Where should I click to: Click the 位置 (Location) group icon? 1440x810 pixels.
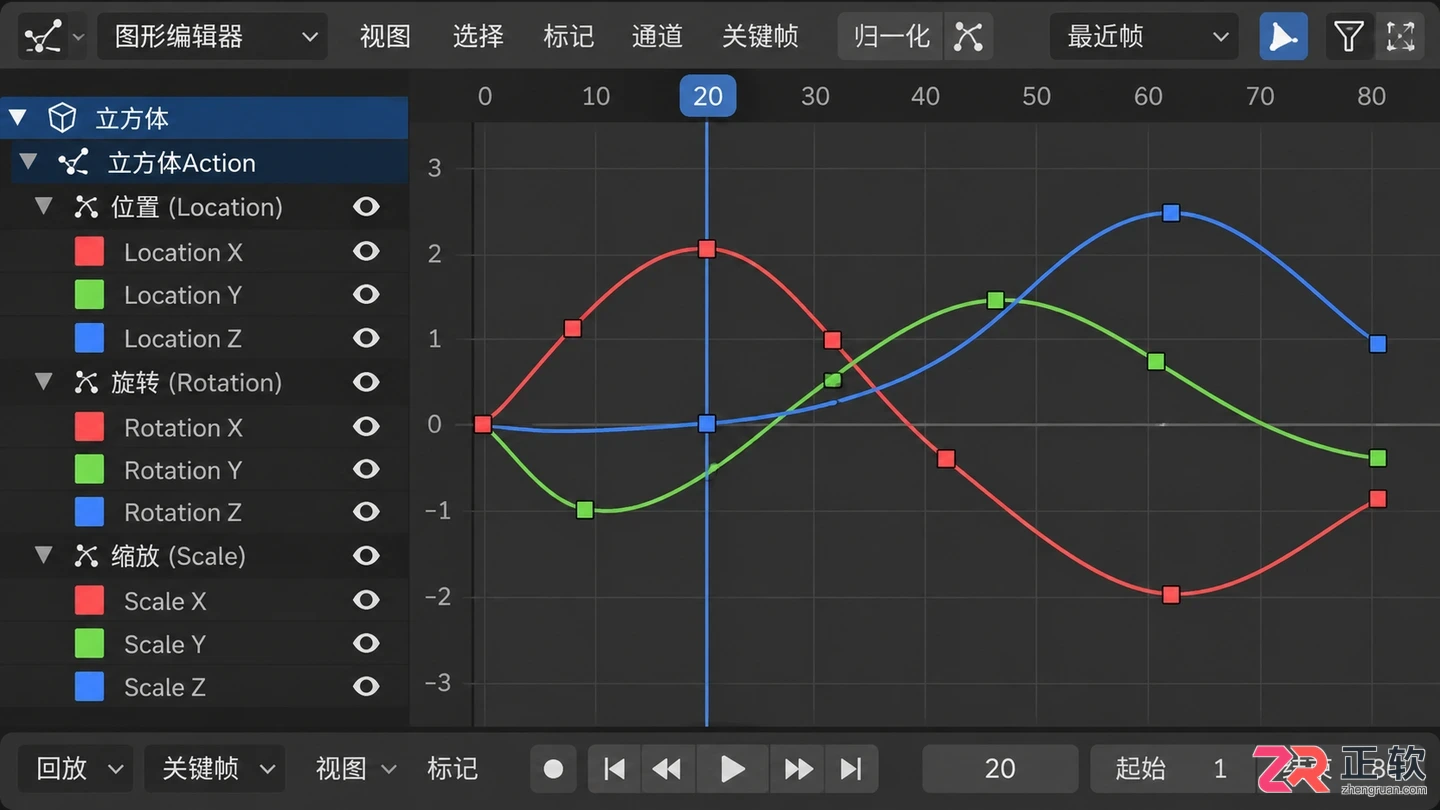pos(86,207)
